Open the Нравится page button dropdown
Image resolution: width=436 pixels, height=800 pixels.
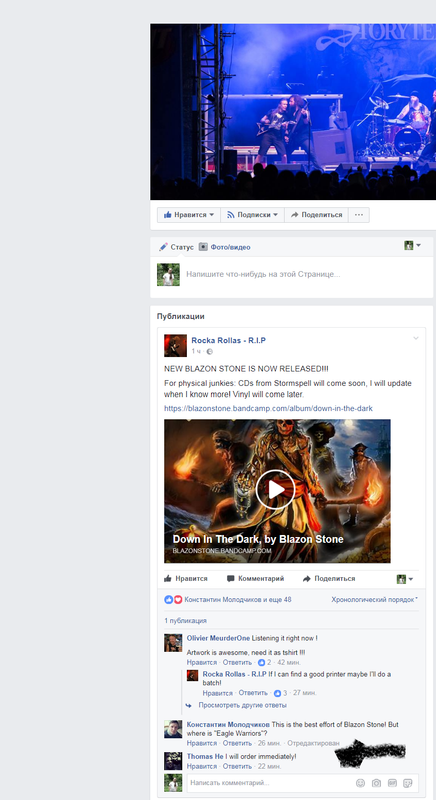pyautogui.click(x=189, y=215)
